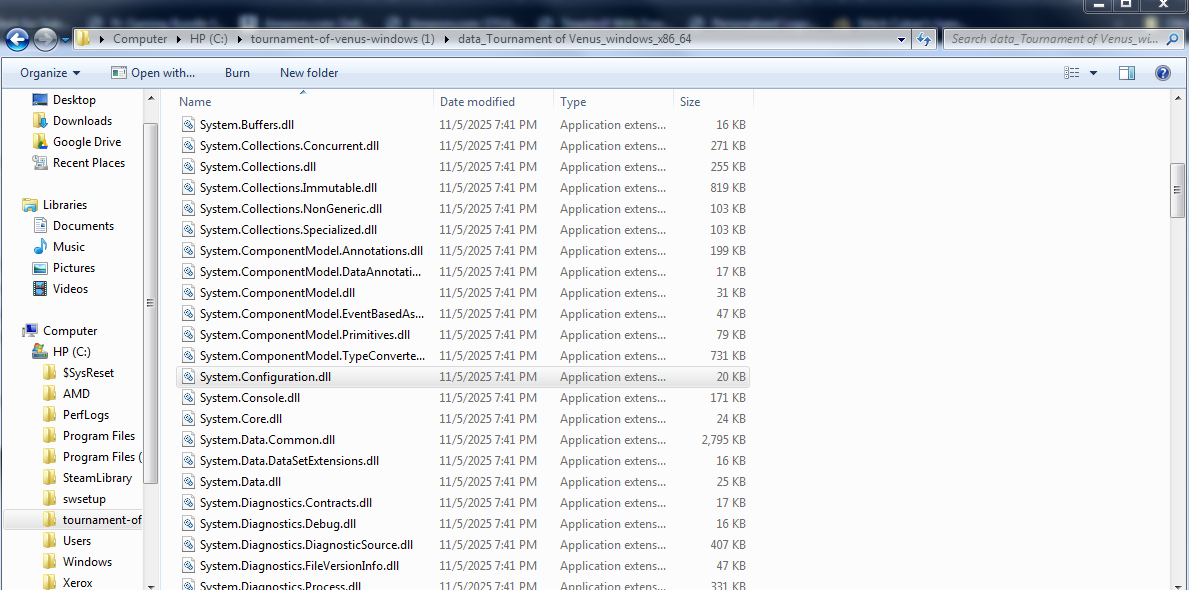The height and width of the screenshot is (590, 1189).
Task: Open the swsetup folder in the tree
Action: point(83,499)
